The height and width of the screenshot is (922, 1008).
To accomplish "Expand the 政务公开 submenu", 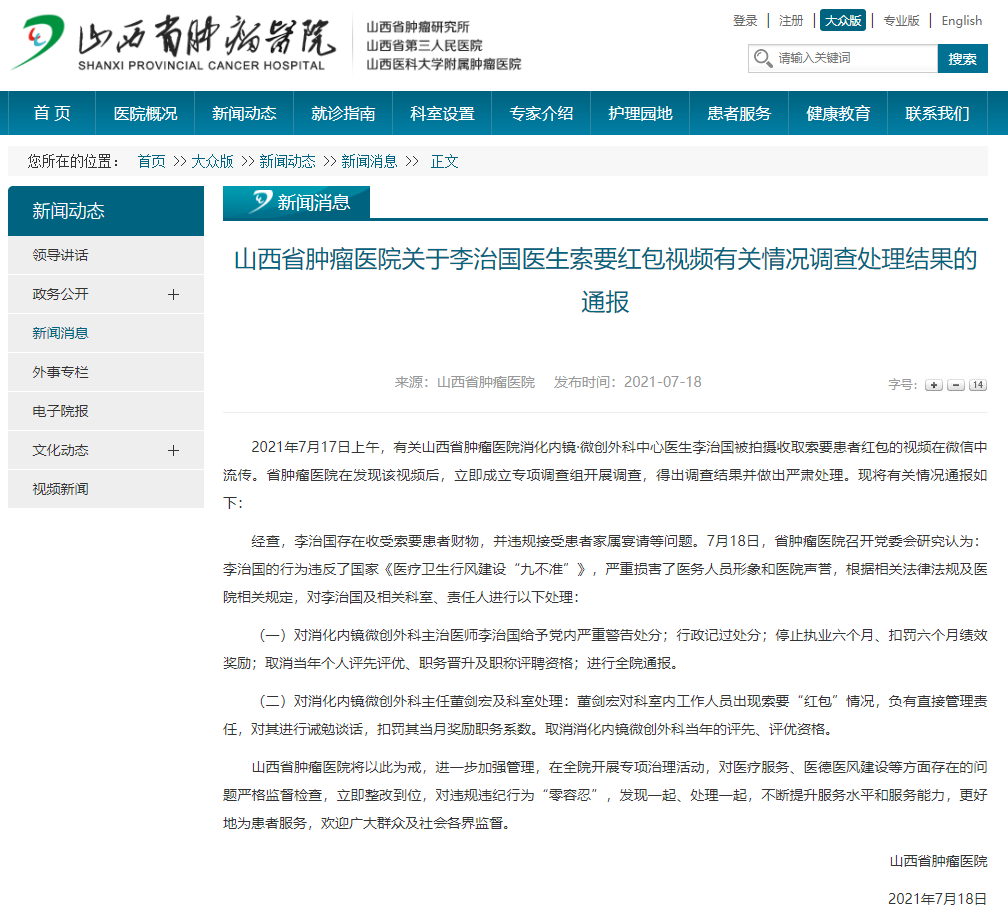I will coord(173,294).
